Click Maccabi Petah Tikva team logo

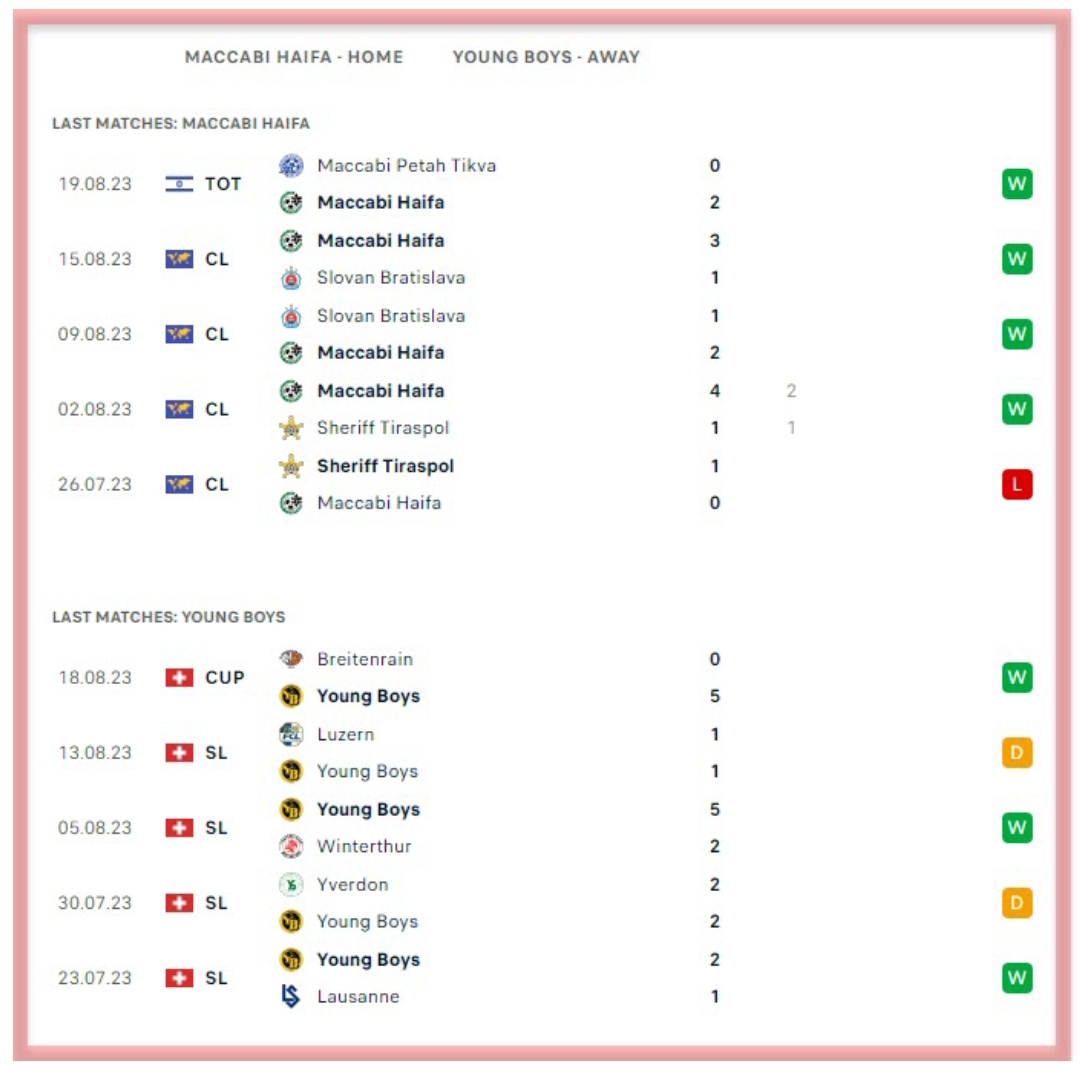point(291,166)
